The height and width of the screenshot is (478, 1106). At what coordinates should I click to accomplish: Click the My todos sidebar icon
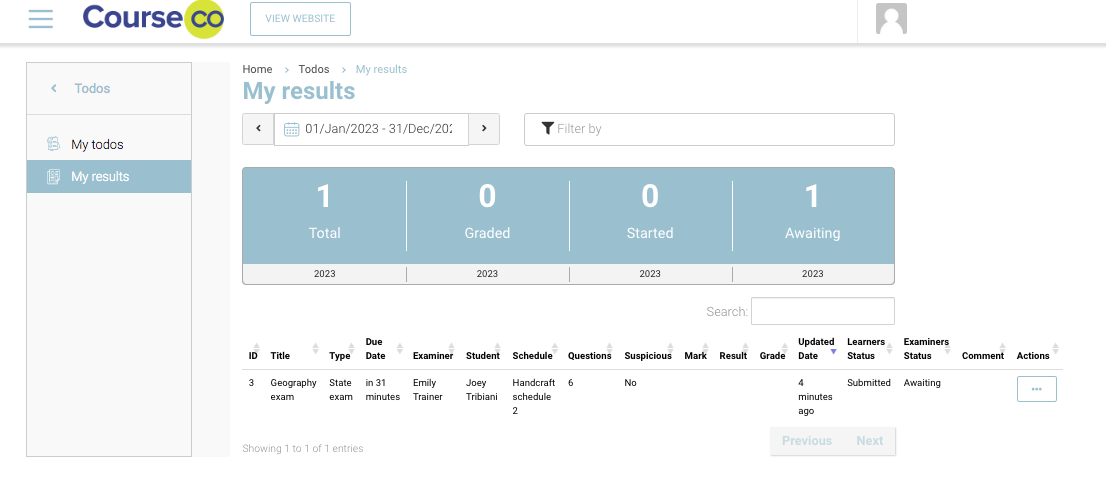point(54,145)
